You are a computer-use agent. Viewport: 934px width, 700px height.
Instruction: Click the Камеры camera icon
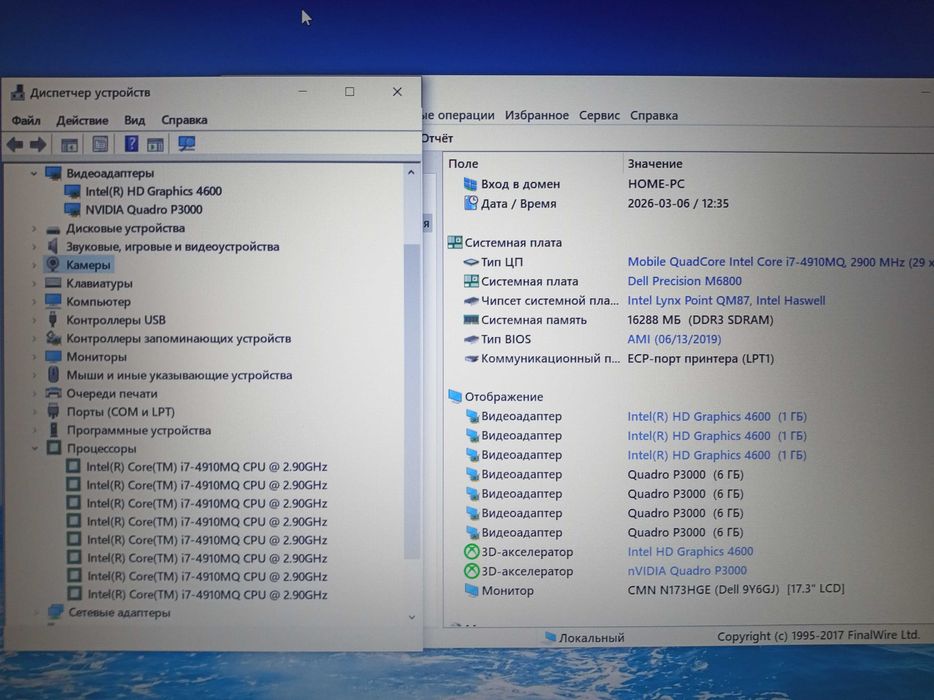point(53,264)
